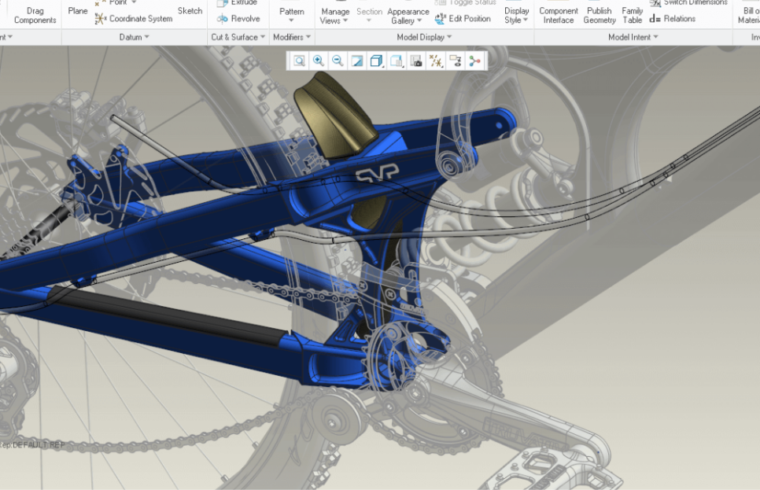
Task: Start a new Sketch
Action: coord(190,11)
